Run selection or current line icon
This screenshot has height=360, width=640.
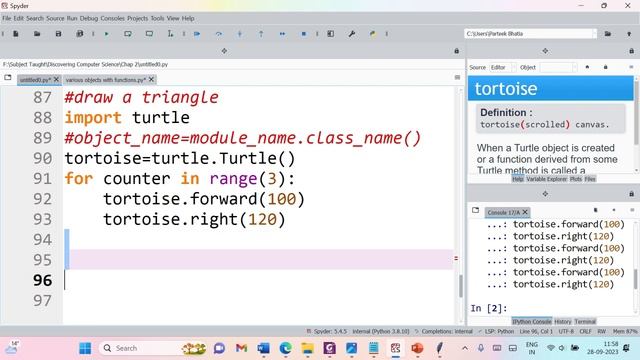point(170,34)
